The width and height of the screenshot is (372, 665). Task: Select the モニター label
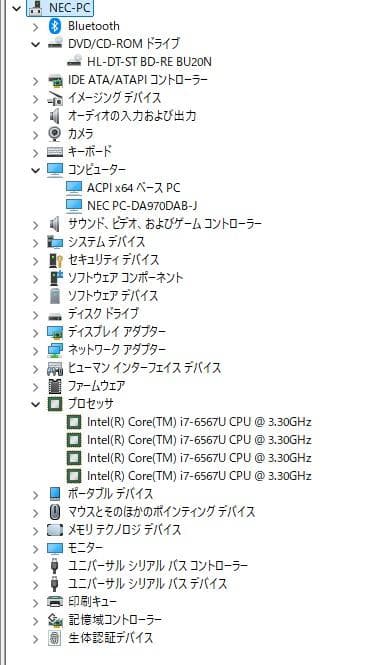[85, 548]
